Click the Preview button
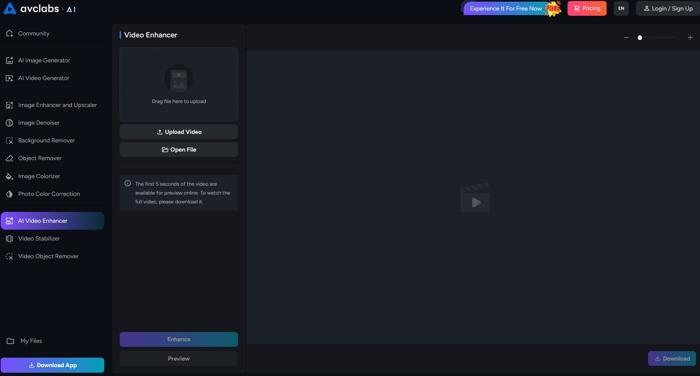The height and width of the screenshot is (376, 700). tap(179, 359)
